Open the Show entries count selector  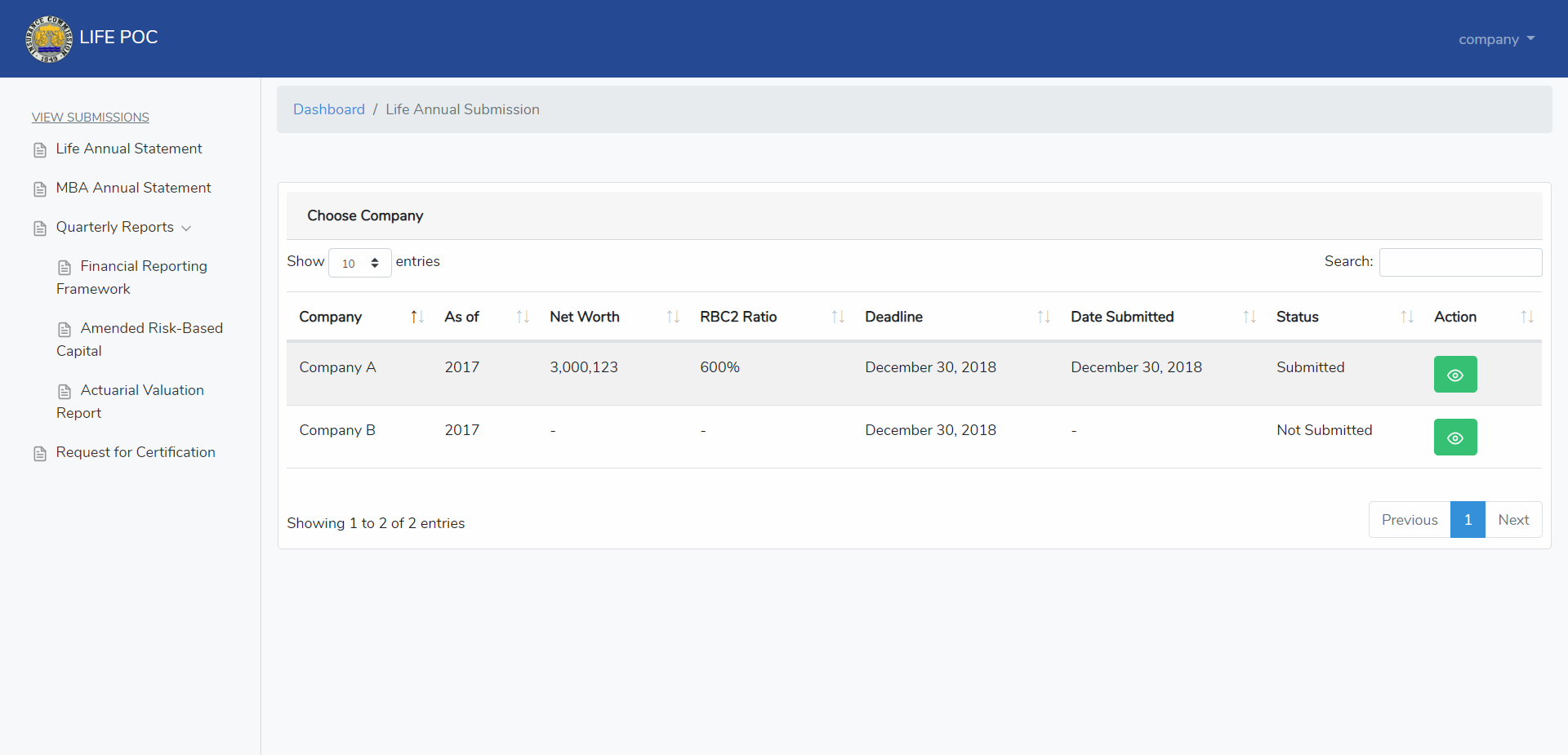point(360,263)
